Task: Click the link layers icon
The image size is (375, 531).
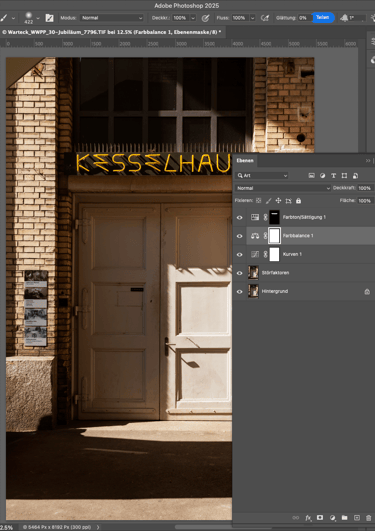Action: point(295,518)
